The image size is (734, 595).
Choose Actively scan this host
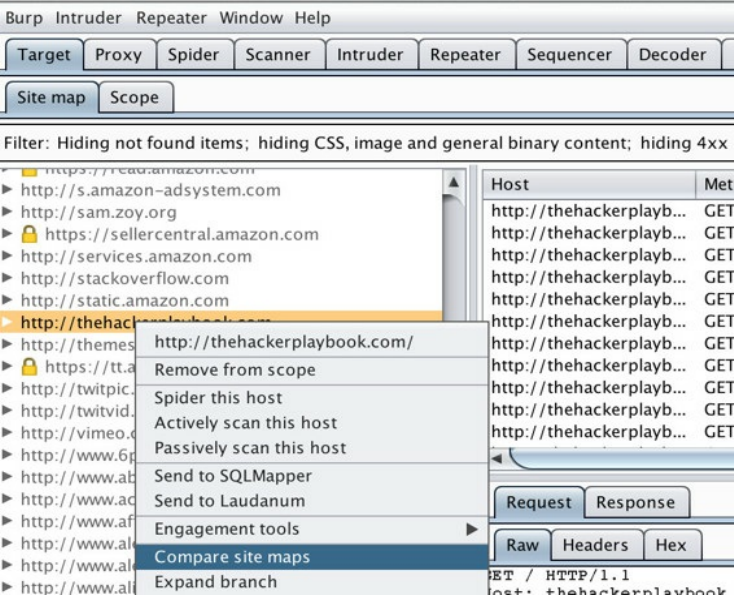[312, 423]
